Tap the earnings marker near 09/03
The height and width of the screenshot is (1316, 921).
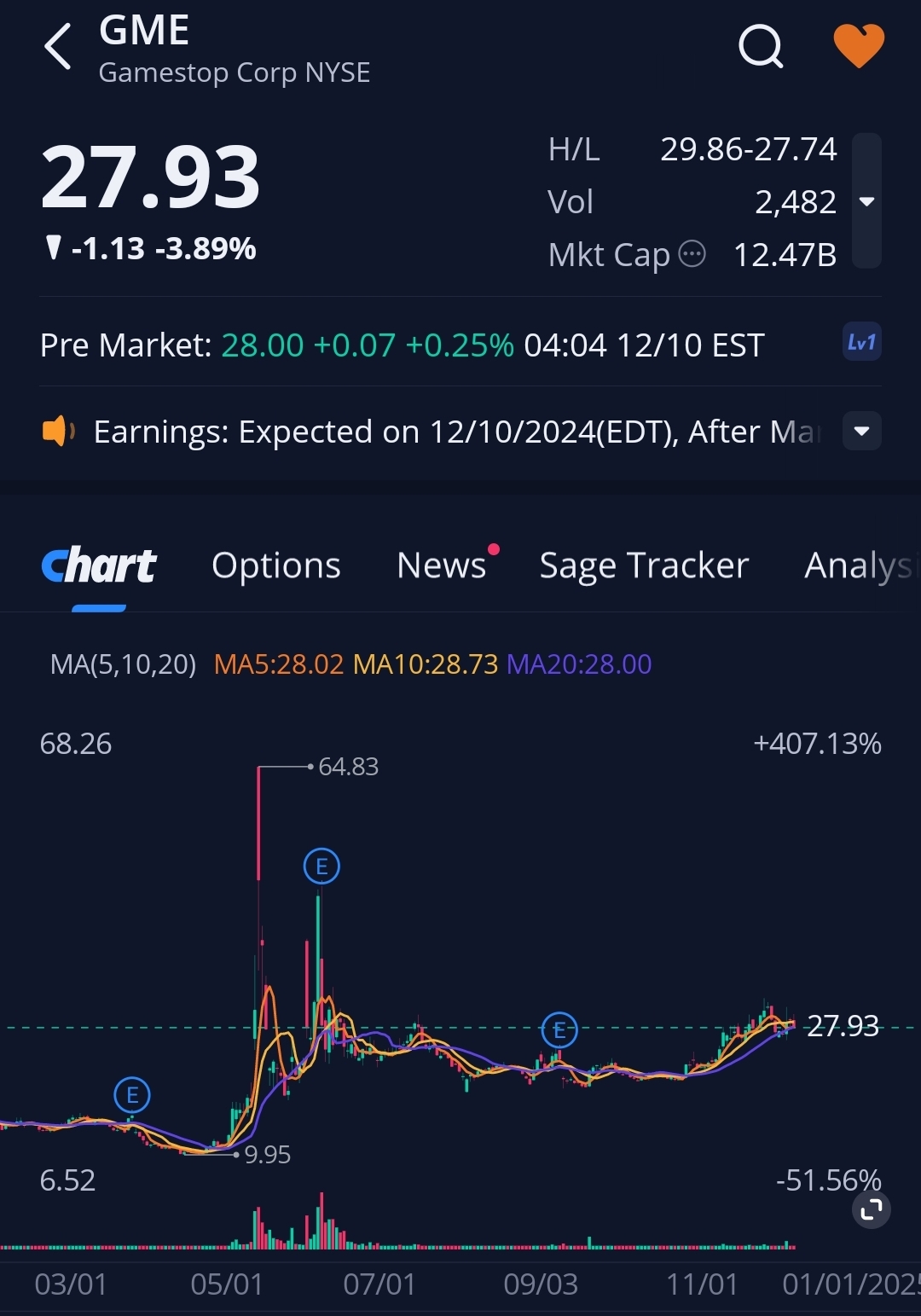point(559,1030)
